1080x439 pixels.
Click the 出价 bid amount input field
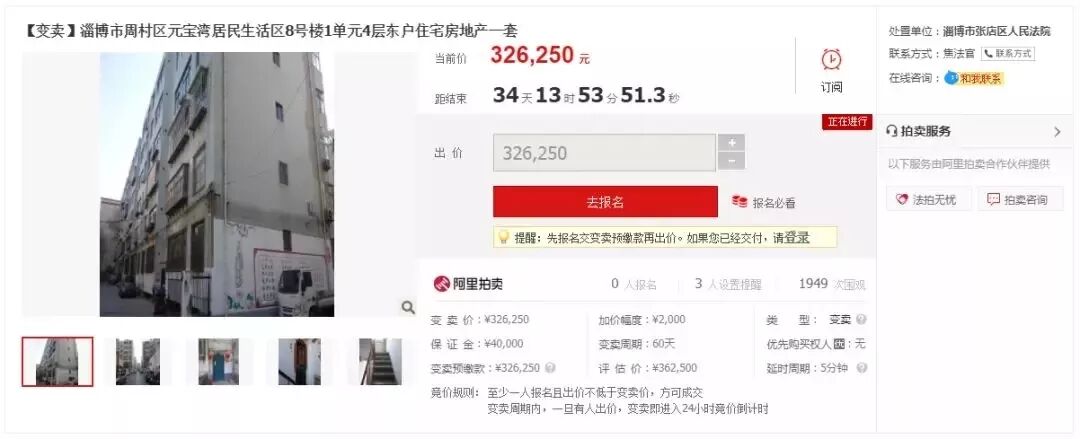tap(604, 153)
